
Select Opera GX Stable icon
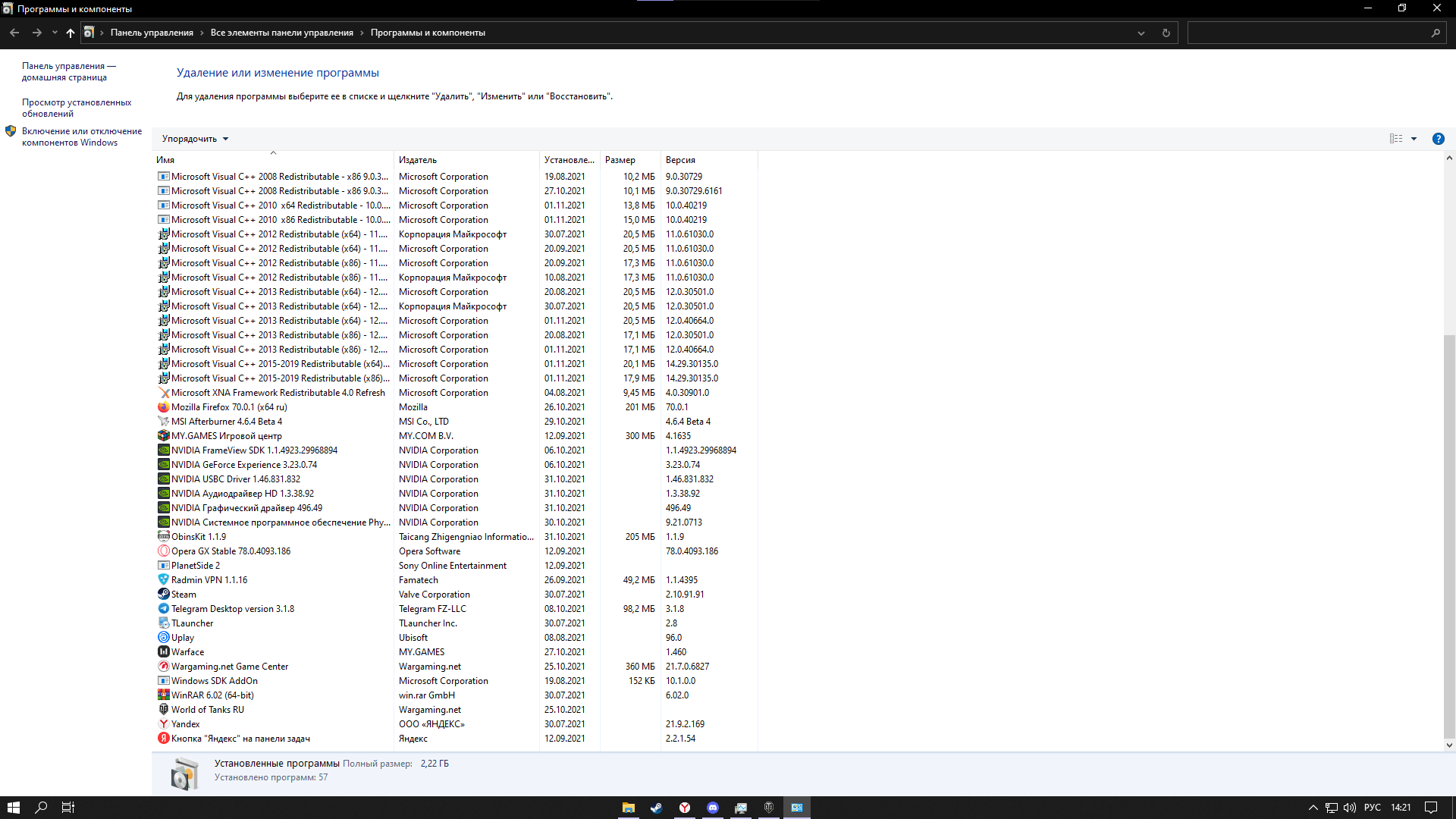pos(163,551)
